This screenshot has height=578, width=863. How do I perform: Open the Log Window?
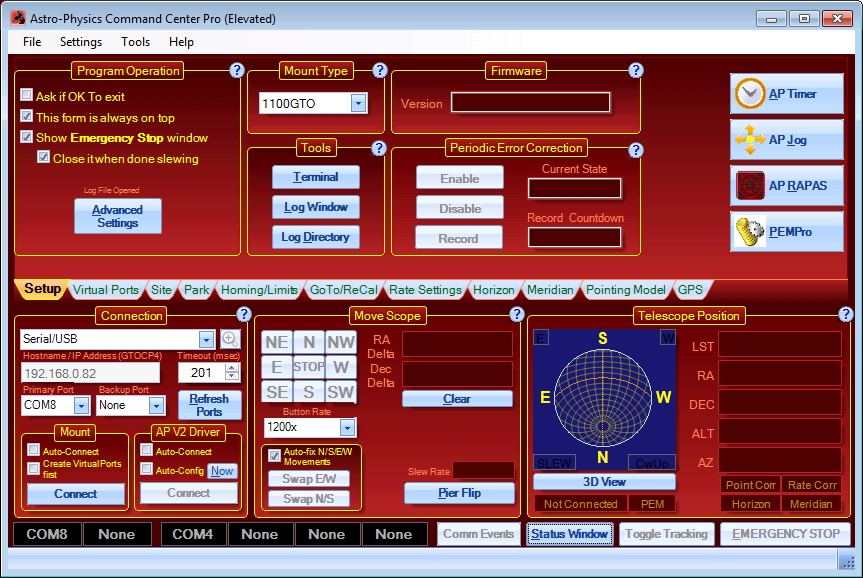315,207
